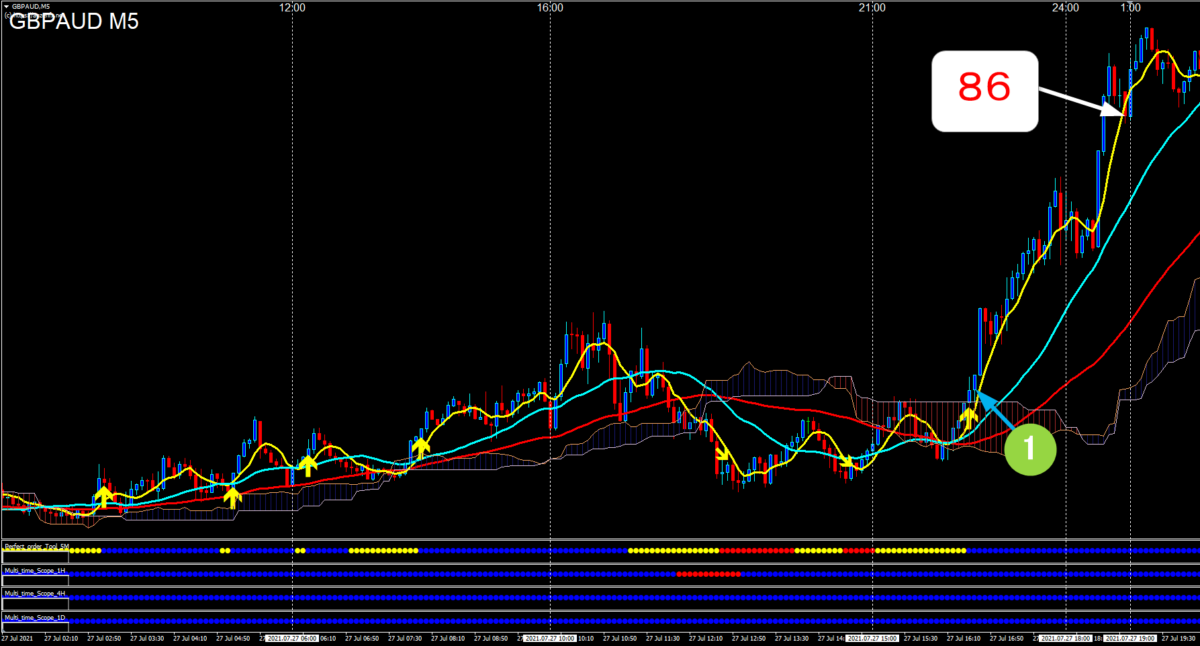Click the 2021.07.27 18:00 time axis label
Screen dimensions: 1200x646
pos(1066,637)
